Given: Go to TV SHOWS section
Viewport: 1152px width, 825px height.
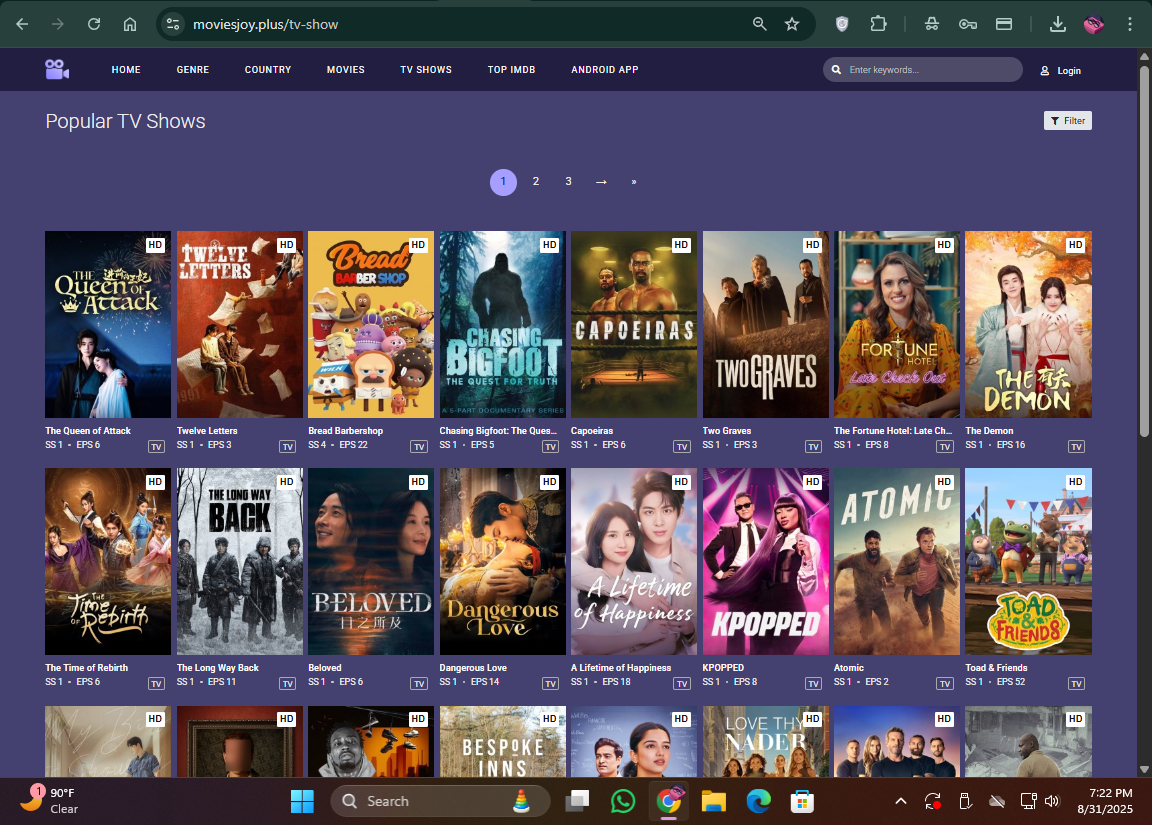Looking at the screenshot, I should (426, 70).
